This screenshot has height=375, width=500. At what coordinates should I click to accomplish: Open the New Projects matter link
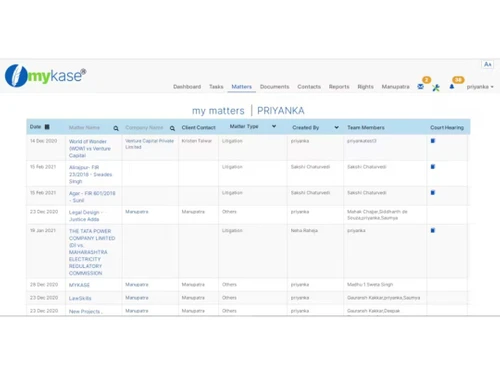pyautogui.click(x=86, y=311)
